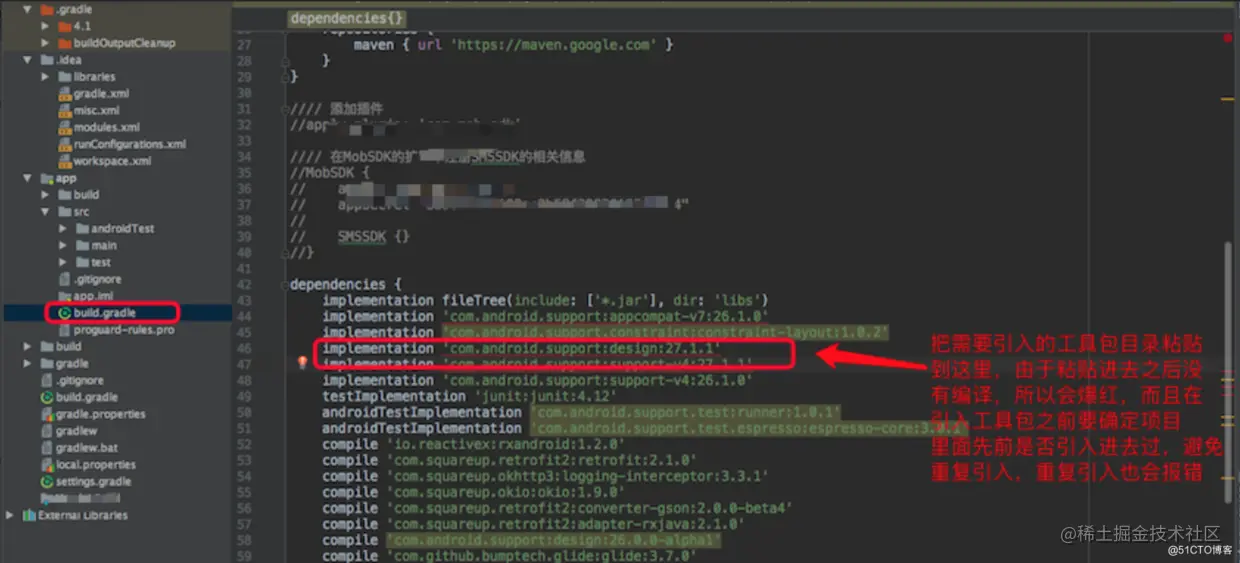1240x563 pixels.
Task: Click the misc.xml file icon
Action: [64, 111]
